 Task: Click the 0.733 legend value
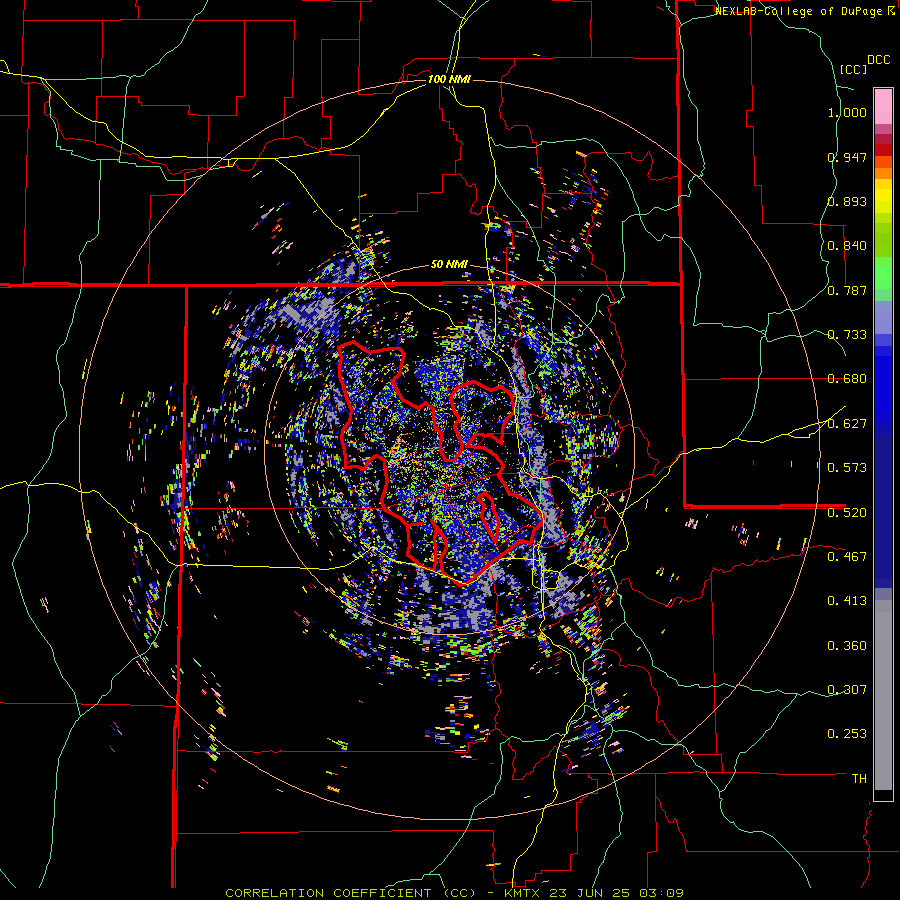tap(847, 334)
